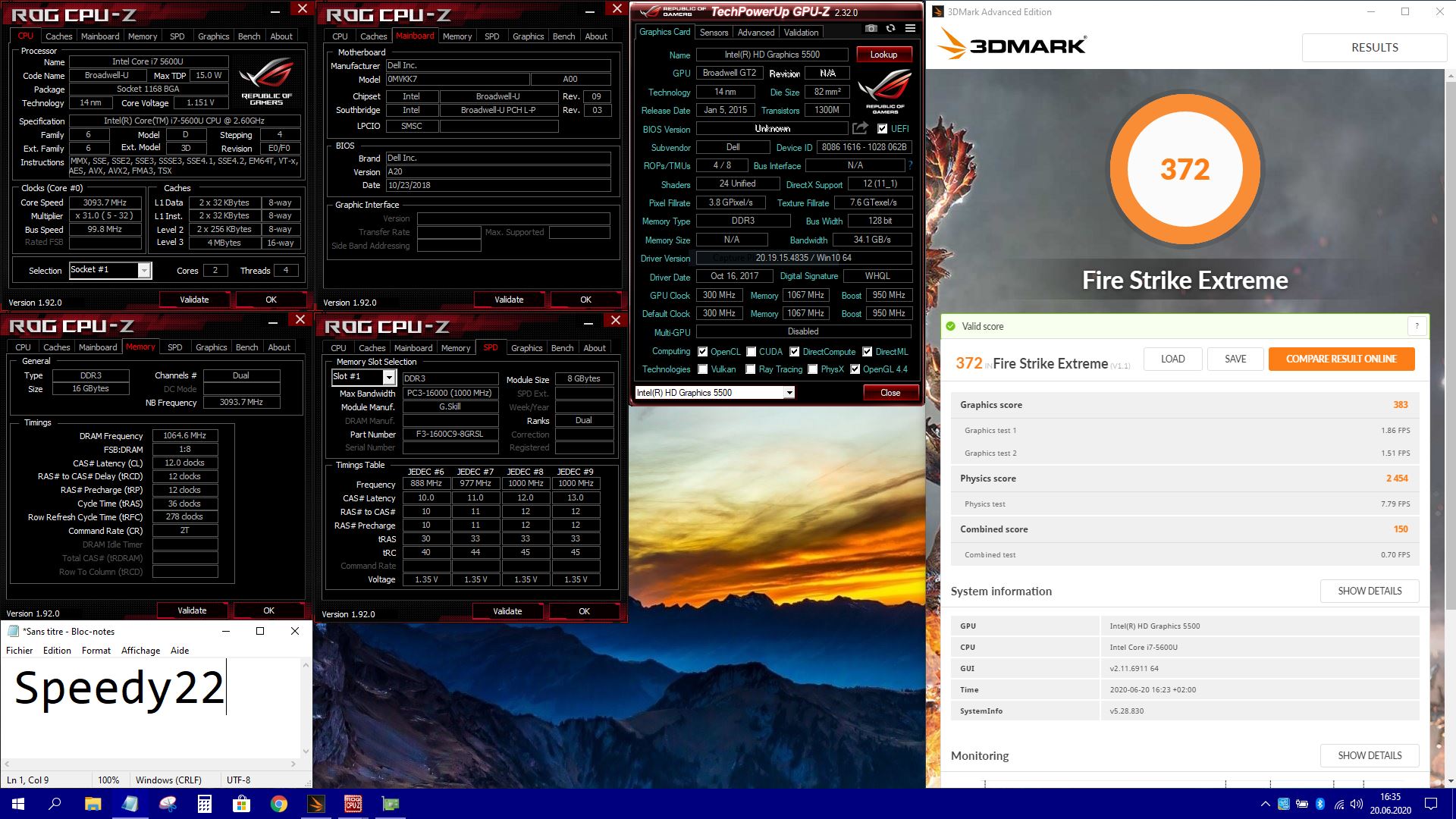Toggle the DirectML checkbox
Image resolution: width=1456 pixels, height=819 pixels.
[x=867, y=351]
